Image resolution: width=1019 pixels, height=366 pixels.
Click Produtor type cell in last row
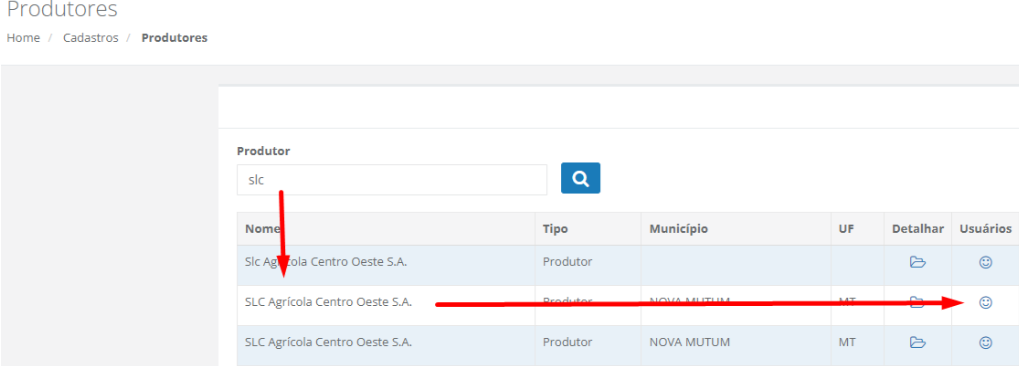click(x=567, y=342)
